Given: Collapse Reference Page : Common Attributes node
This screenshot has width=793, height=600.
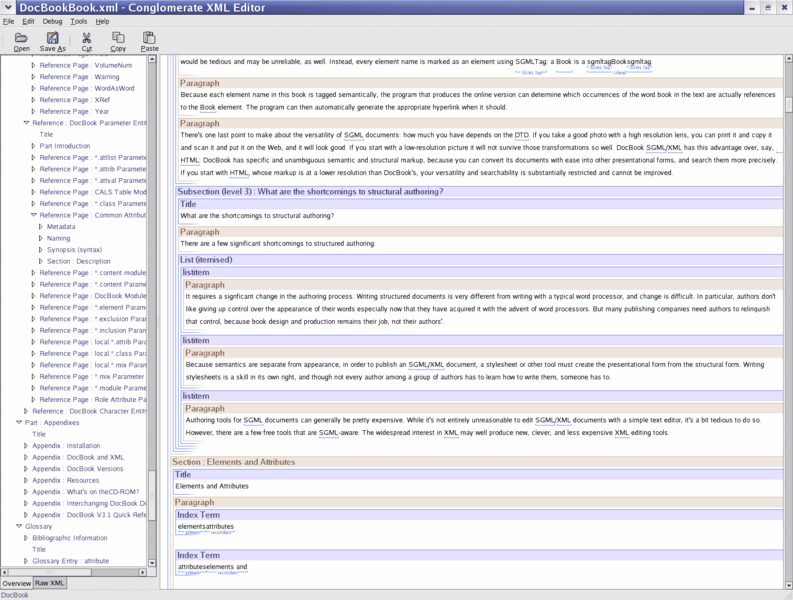Looking at the screenshot, I should pyautogui.click(x=33, y=215).
